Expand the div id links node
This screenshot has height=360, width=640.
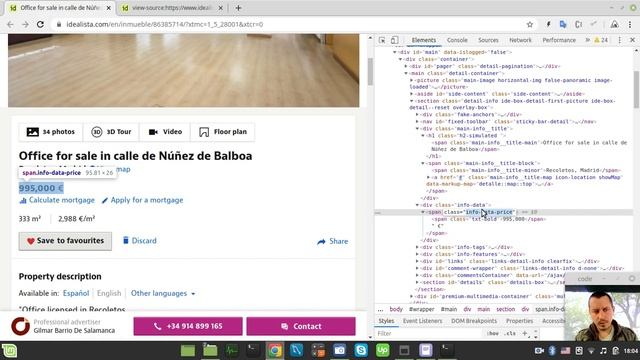click(x=418, y=261)
